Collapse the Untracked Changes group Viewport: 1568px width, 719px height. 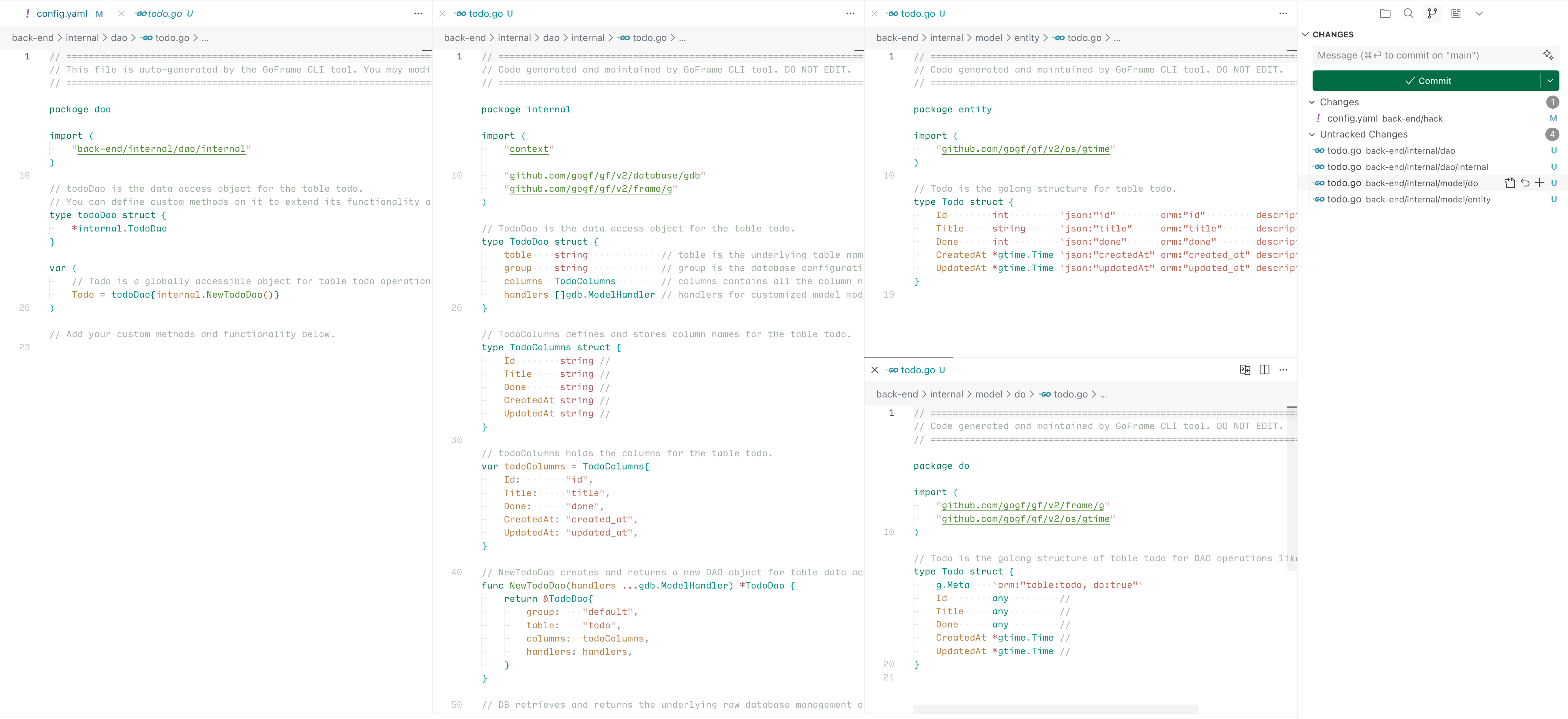point(1312,134)
